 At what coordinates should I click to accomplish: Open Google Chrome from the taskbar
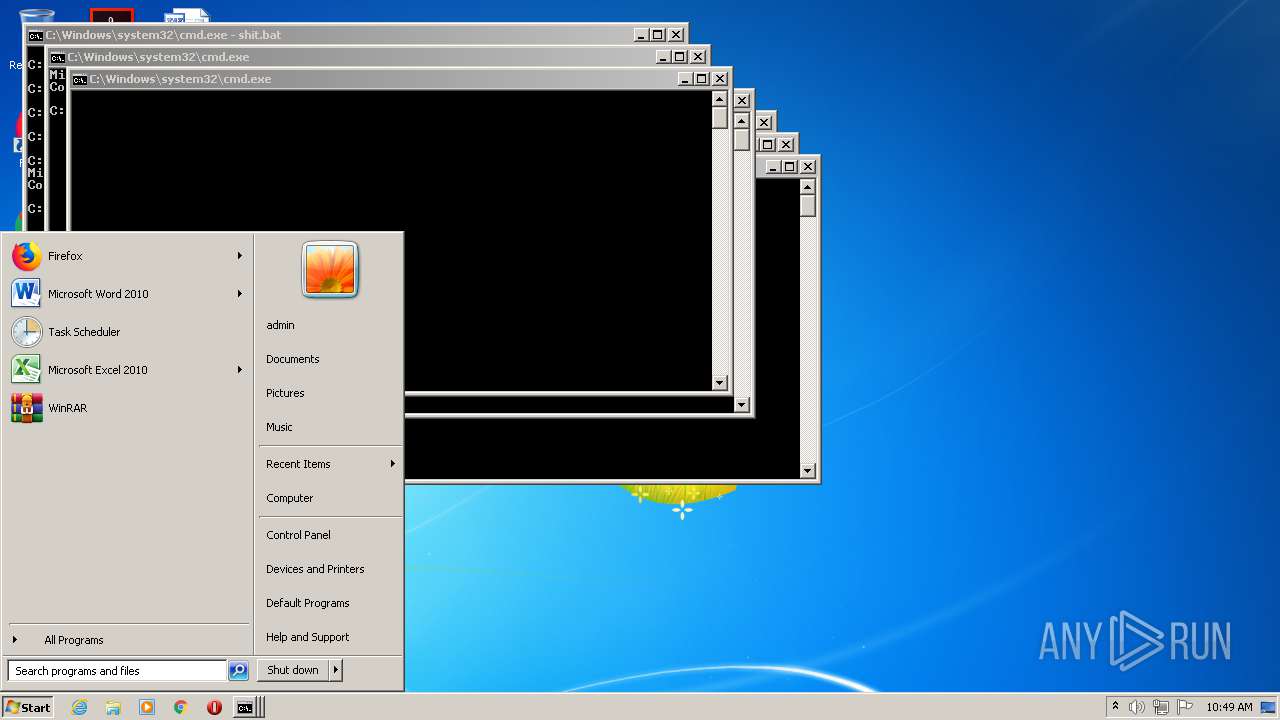click(181, 707)
